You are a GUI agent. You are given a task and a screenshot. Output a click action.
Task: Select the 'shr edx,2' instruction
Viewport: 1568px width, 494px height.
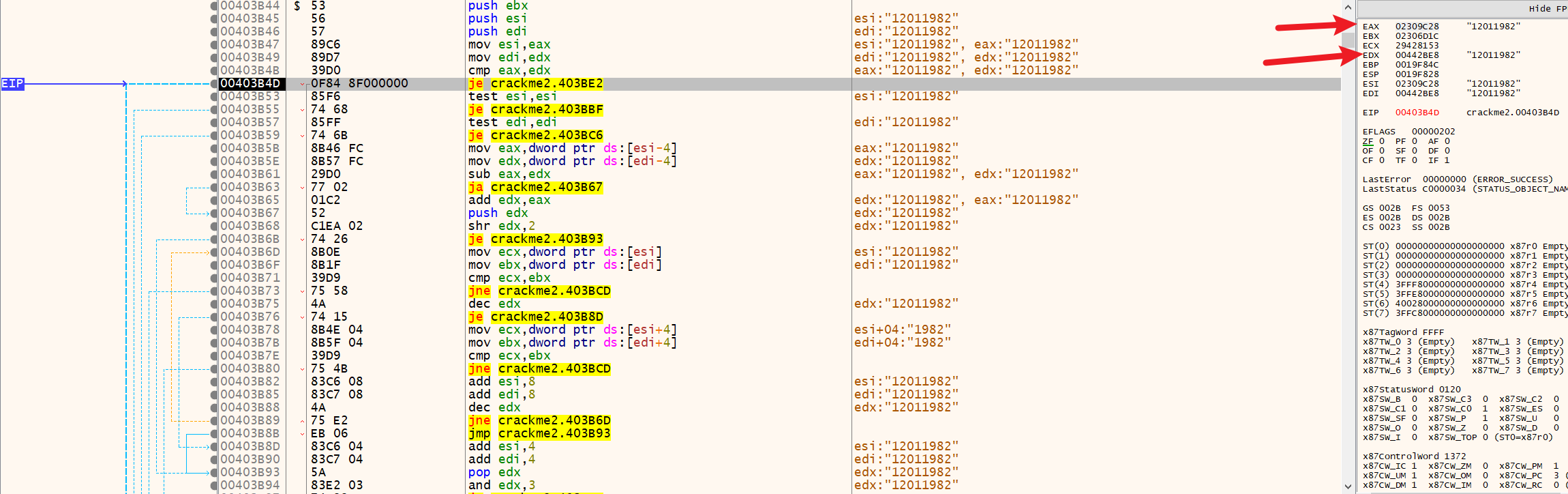(501, 227)
